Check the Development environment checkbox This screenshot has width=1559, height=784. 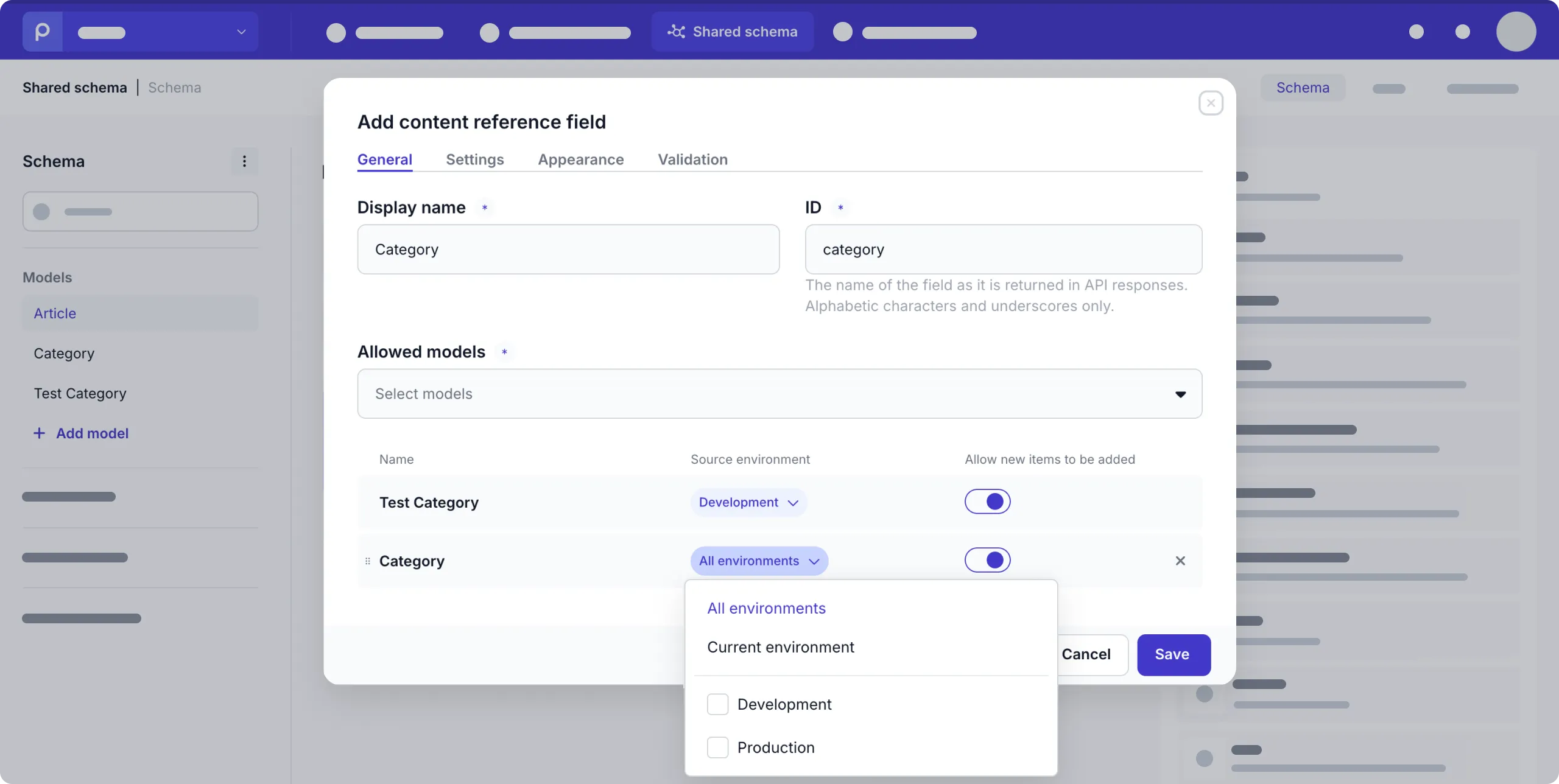[x=717, y=704]
